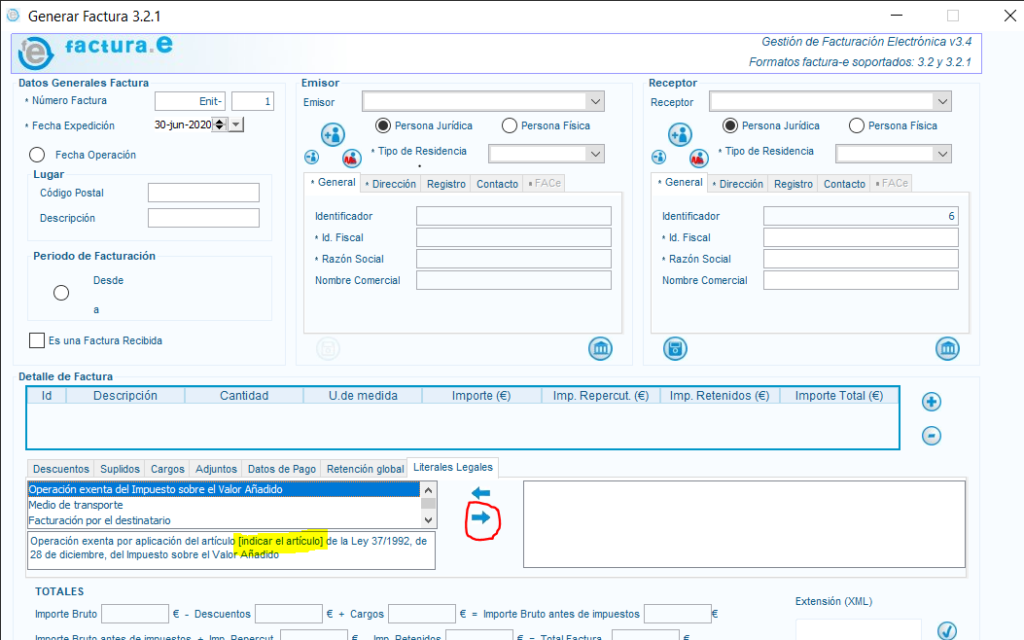Click the selected legal literals box on the right
The width and height of the screenshot is (1024, 640).
(x=744, y=524)
